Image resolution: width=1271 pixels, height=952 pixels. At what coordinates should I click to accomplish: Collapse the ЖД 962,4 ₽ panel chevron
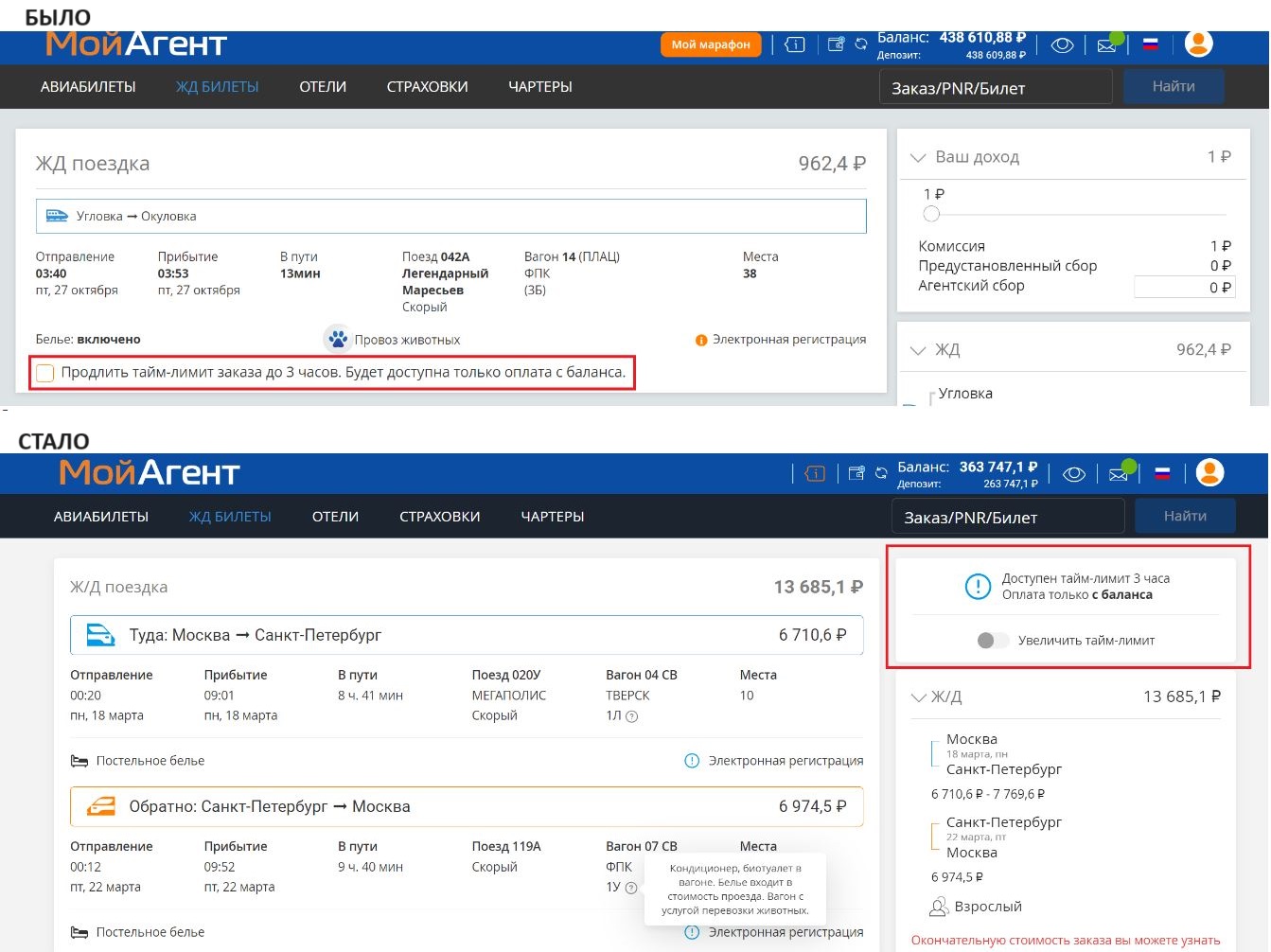(917, 350)
